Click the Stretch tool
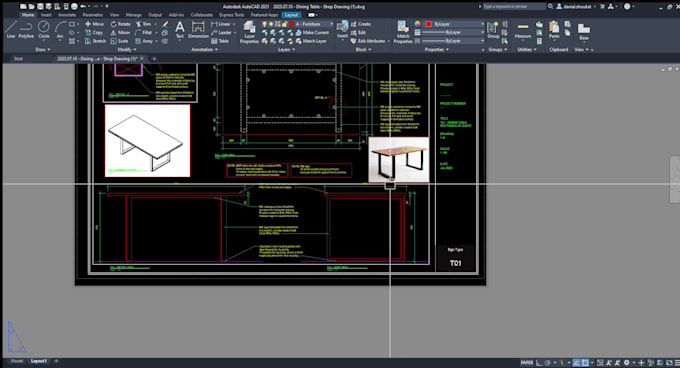680x368 pixels. [x=95, y=41]
